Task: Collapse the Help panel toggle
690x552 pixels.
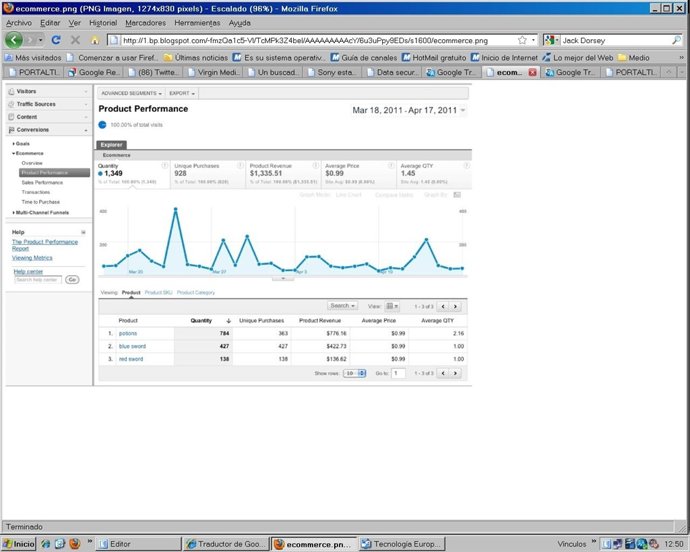Action: click(83, 232)
